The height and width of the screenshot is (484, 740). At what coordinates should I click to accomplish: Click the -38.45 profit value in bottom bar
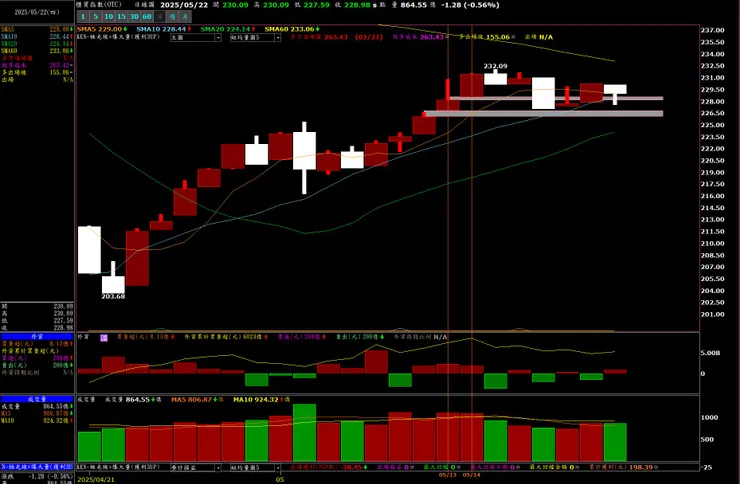click(x=354, y=467)
